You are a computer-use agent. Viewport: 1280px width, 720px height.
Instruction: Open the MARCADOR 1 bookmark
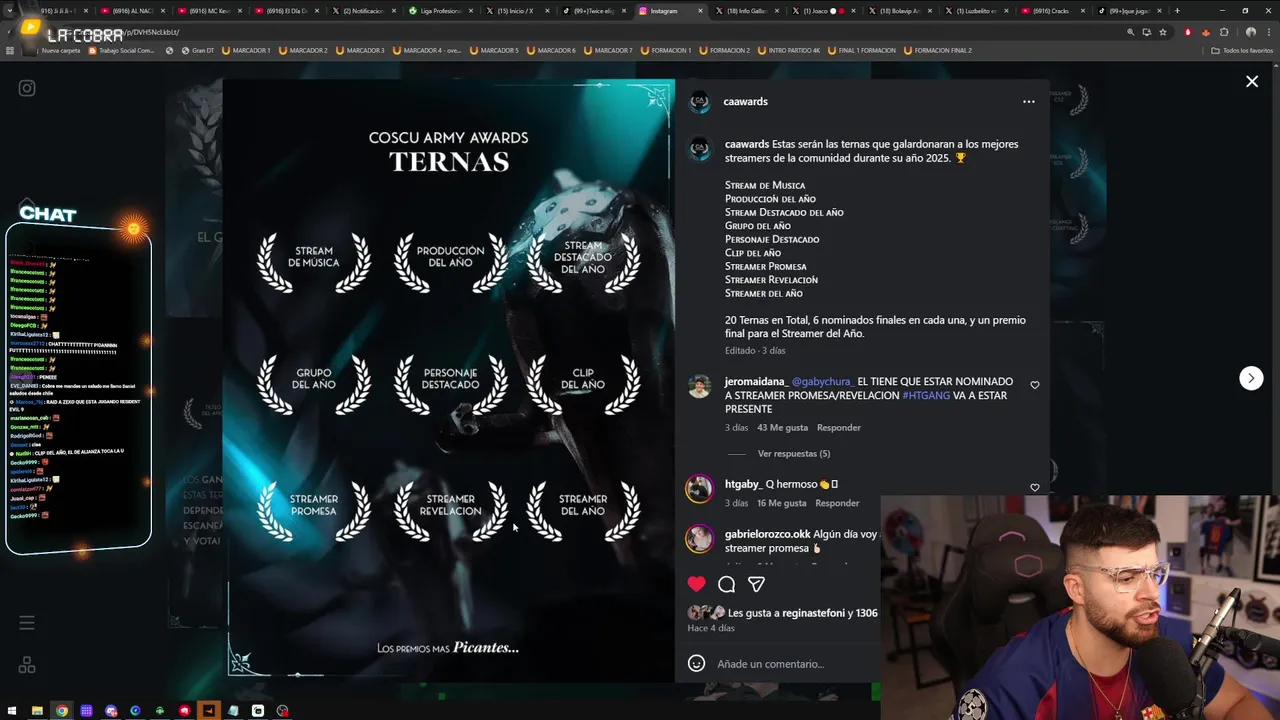click(244, 50)
